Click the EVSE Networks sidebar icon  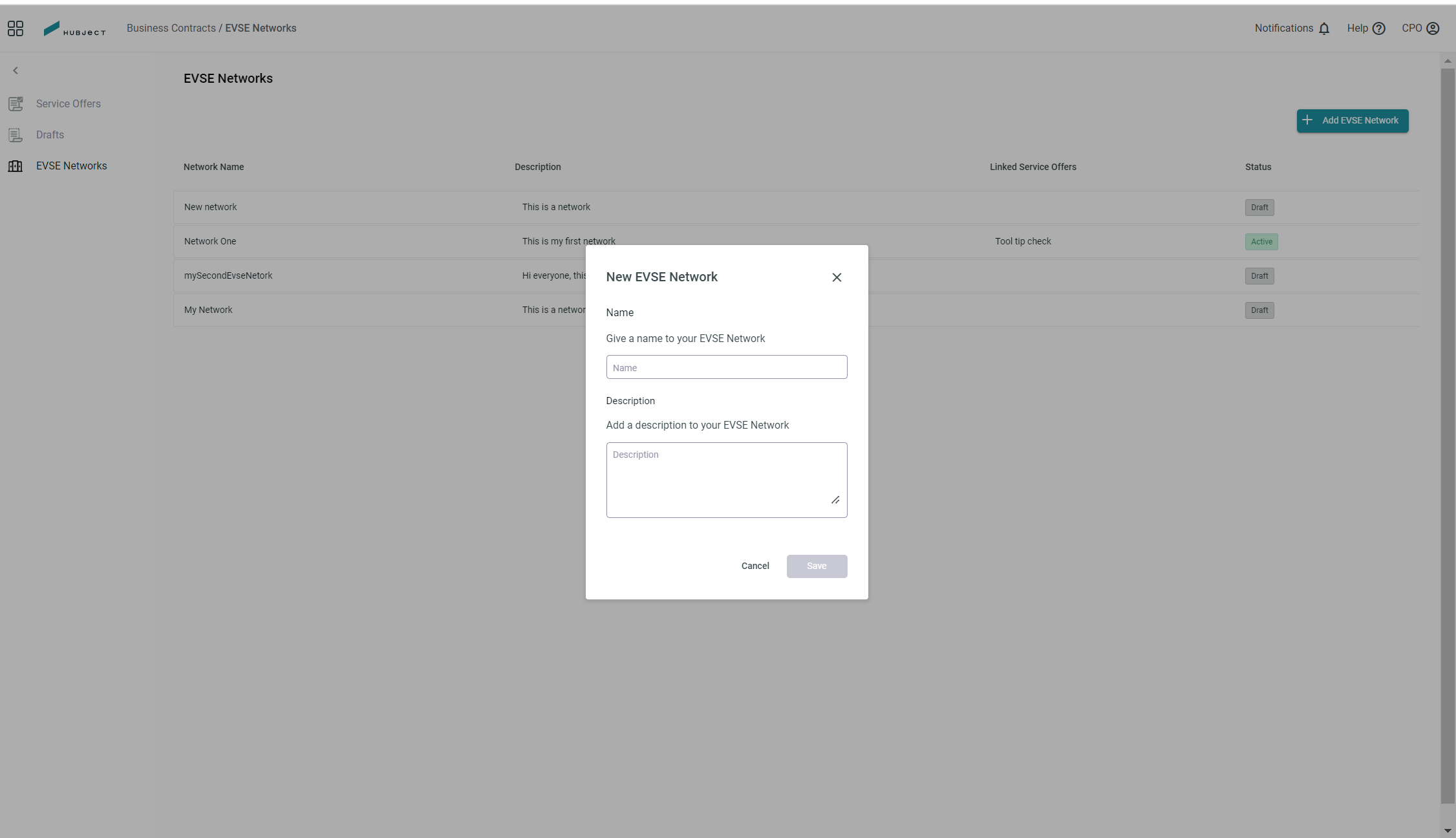click(x=16, y=166)
